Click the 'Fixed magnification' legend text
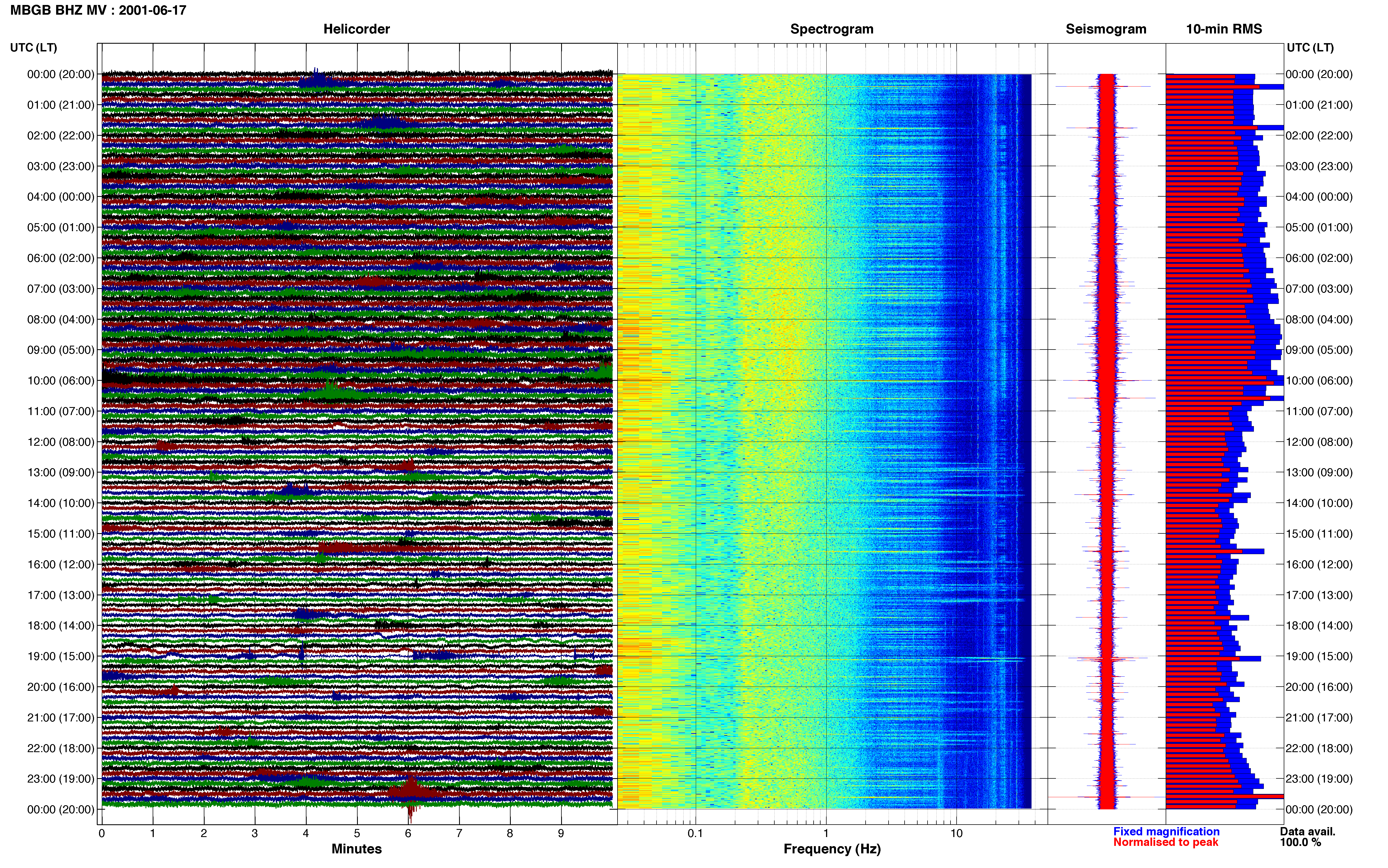This screenshot has width=1388, height=868. coord(1166,832)
